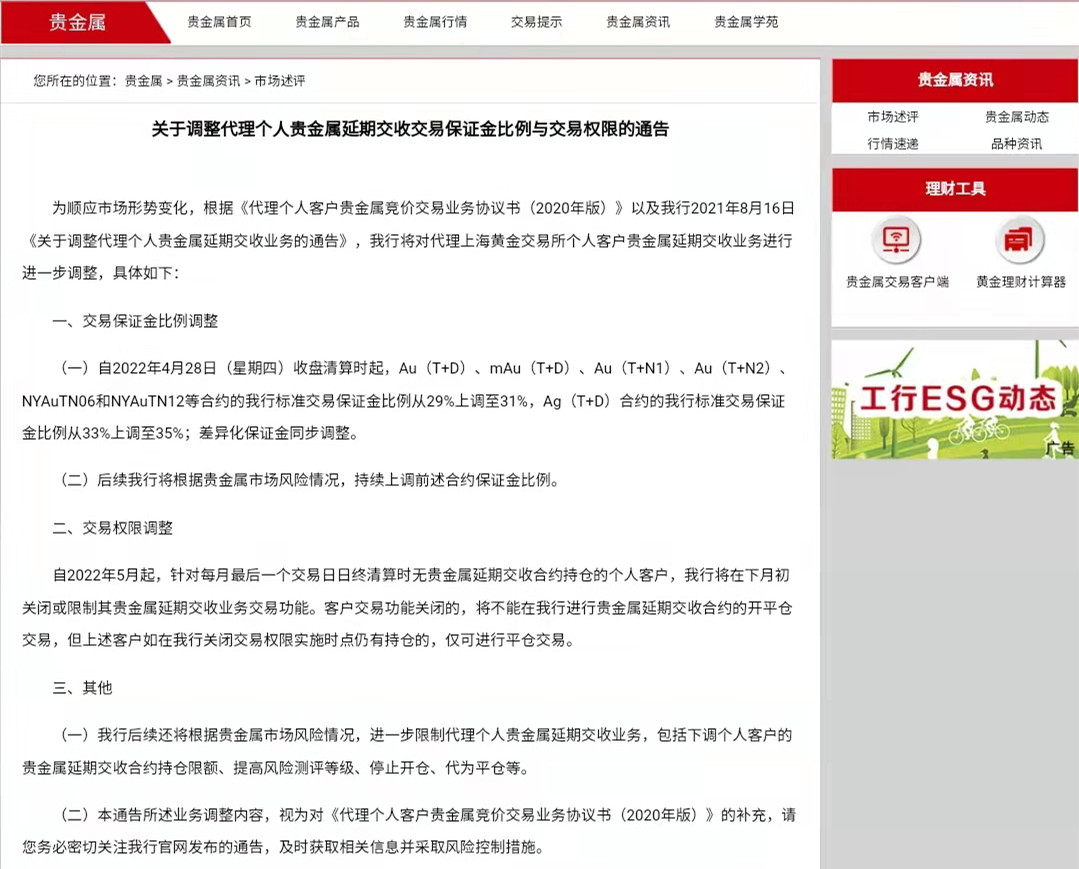Click the article headline about margin ratio adjustment
The height and width of the screenshot is (869, 1079).
point(409,129)
